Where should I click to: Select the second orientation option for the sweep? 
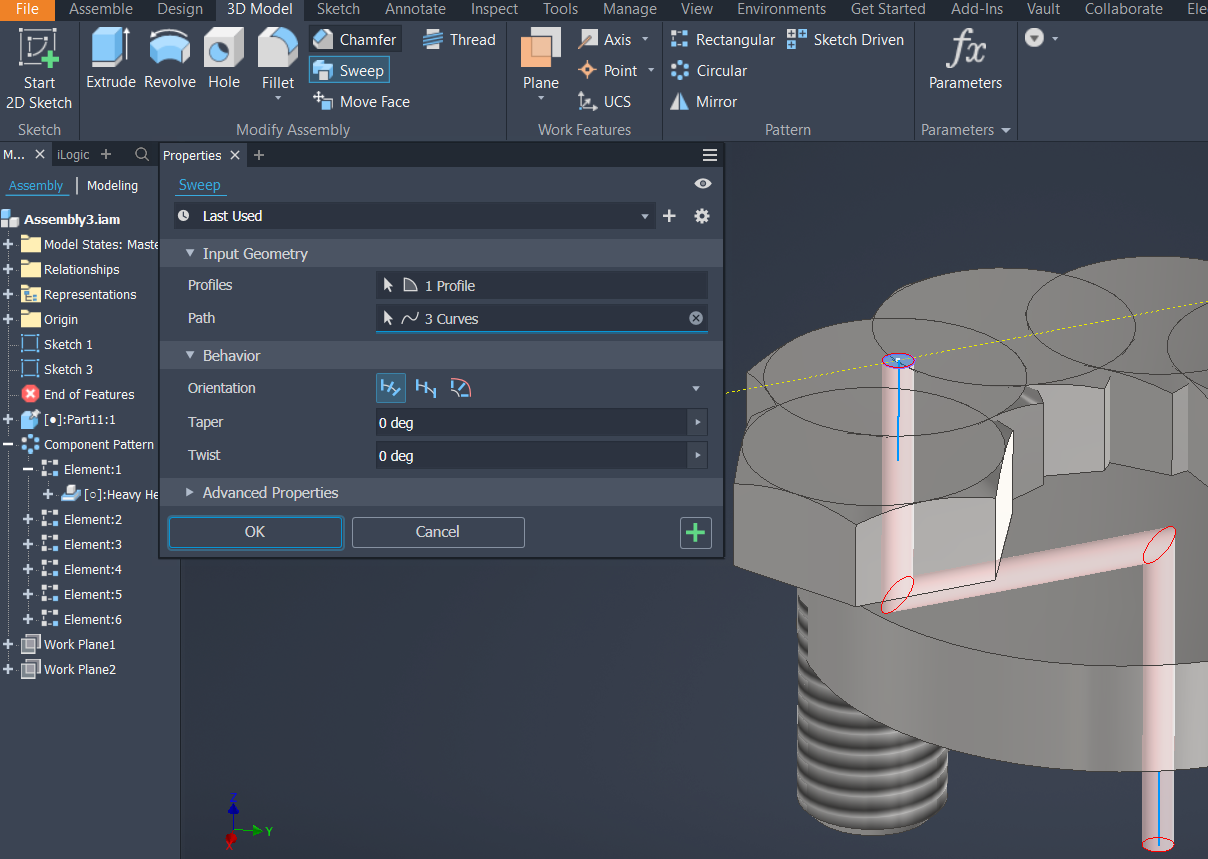coord(425,388)
